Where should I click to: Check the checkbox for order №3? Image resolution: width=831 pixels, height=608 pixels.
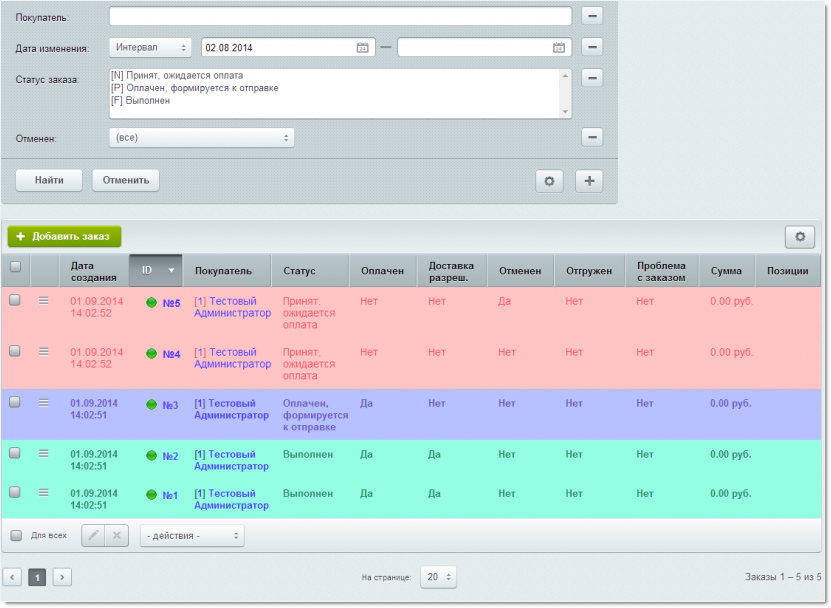tap(15, 402)
